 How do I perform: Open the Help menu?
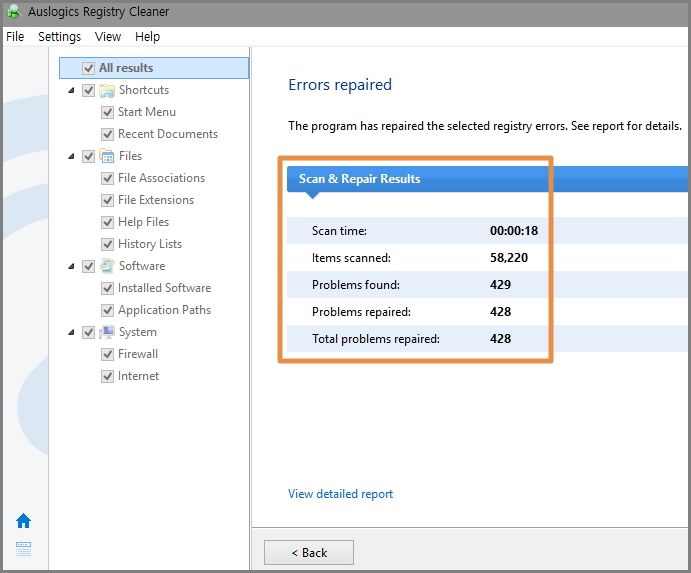pyautogui.click(x=147, y=37)
